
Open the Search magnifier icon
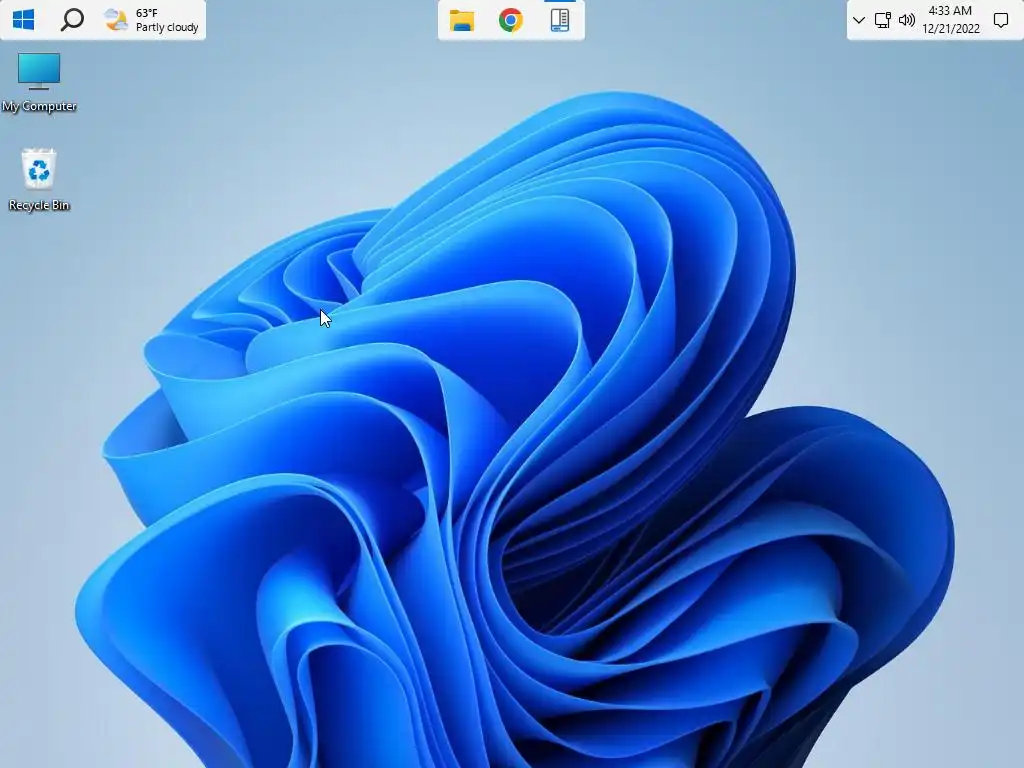72,20
